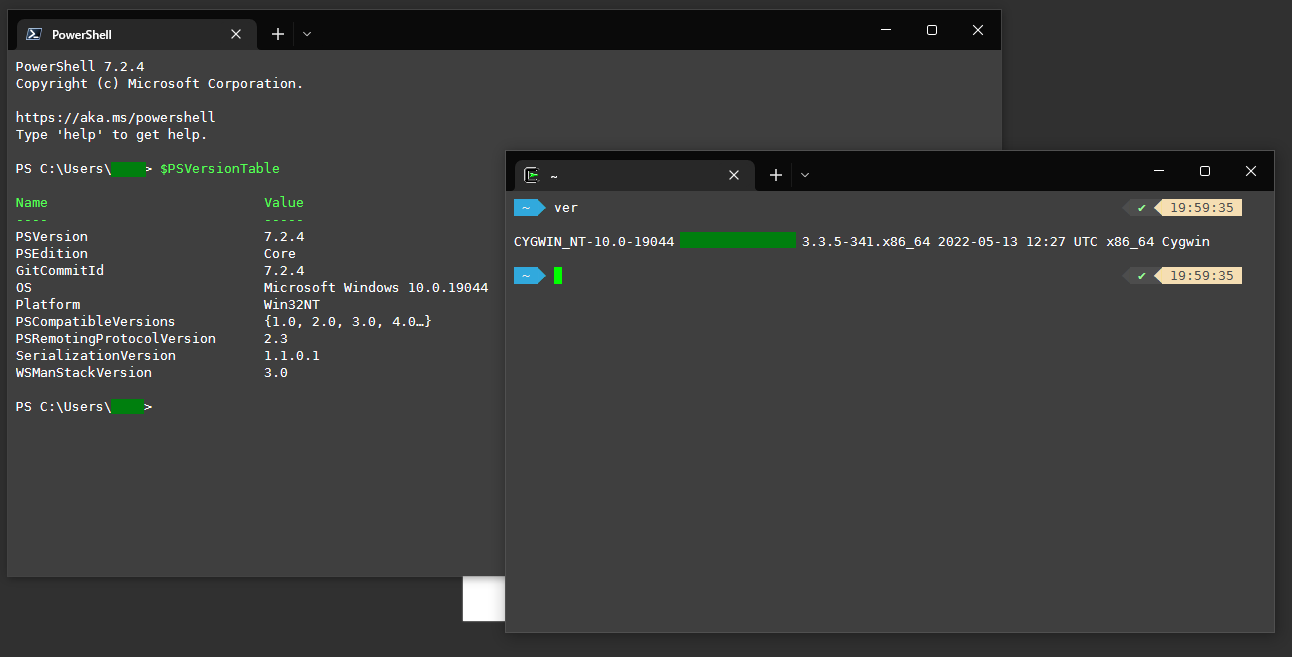
Task: Click the 3.3.5-341.x86_64 version text
Action: 866,242
